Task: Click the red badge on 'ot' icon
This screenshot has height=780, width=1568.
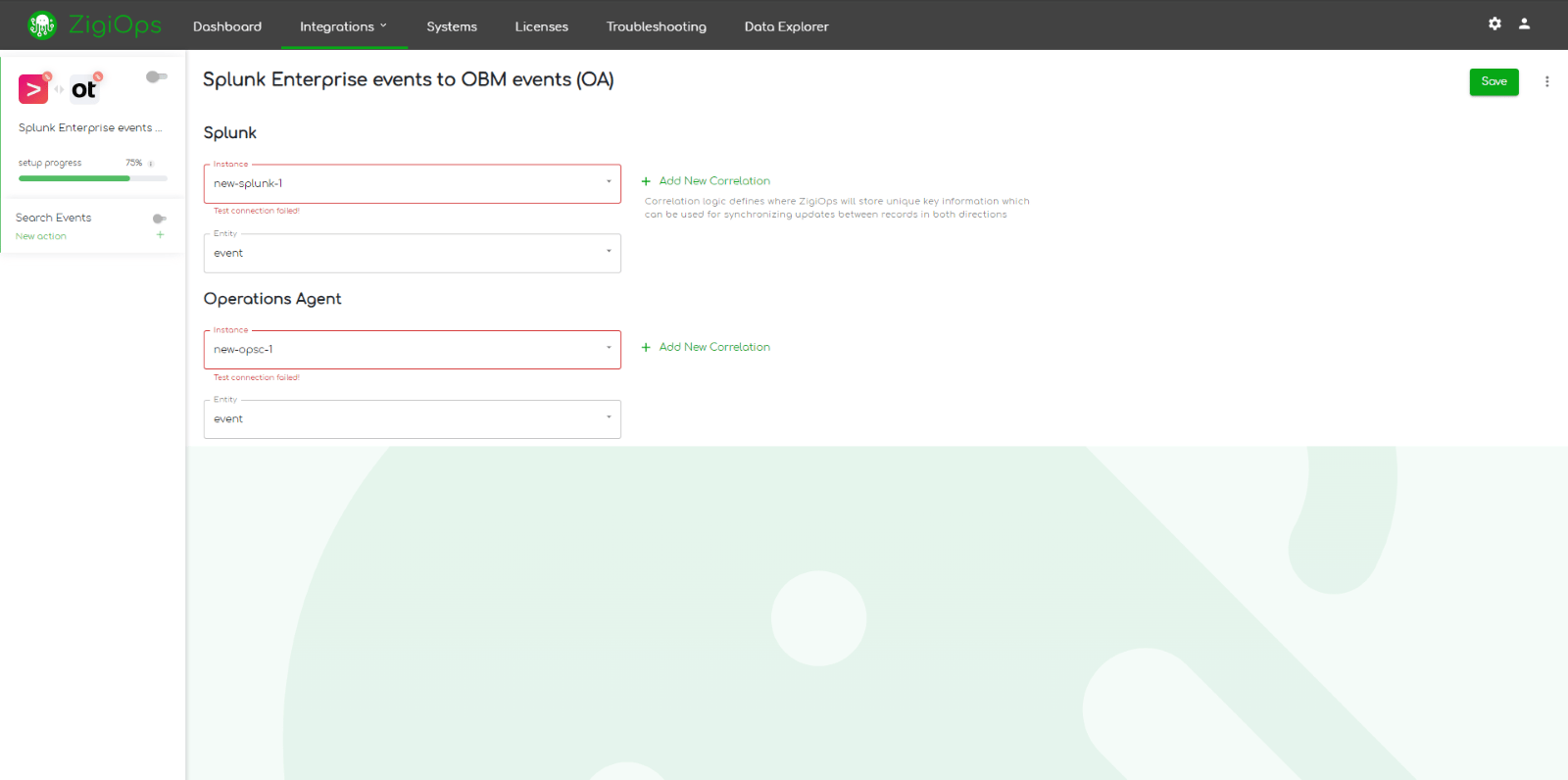Action: point(98,76)
